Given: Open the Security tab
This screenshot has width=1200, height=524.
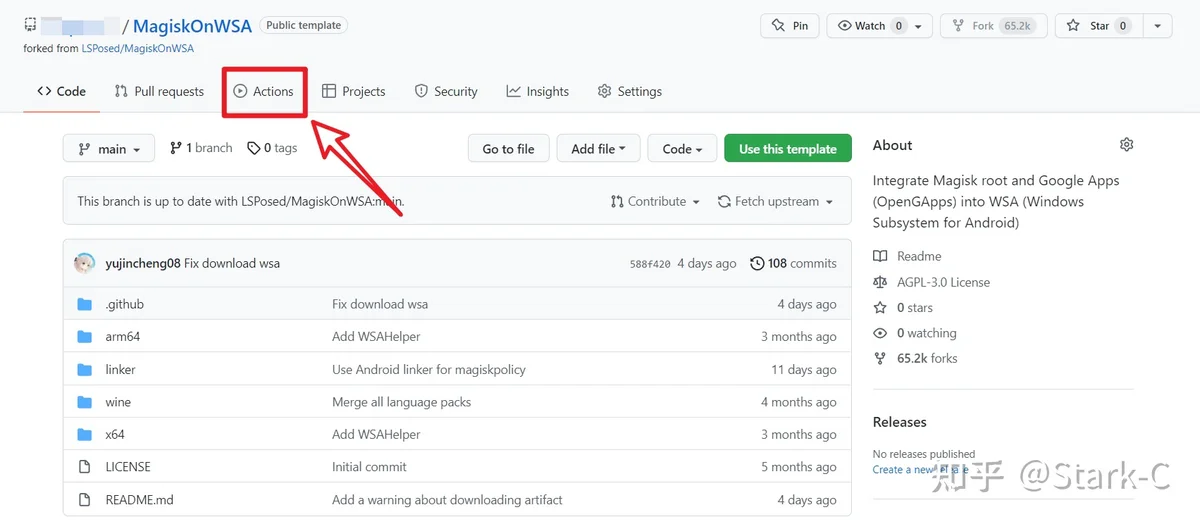Looking at the screenshot, I should (446, 91).
